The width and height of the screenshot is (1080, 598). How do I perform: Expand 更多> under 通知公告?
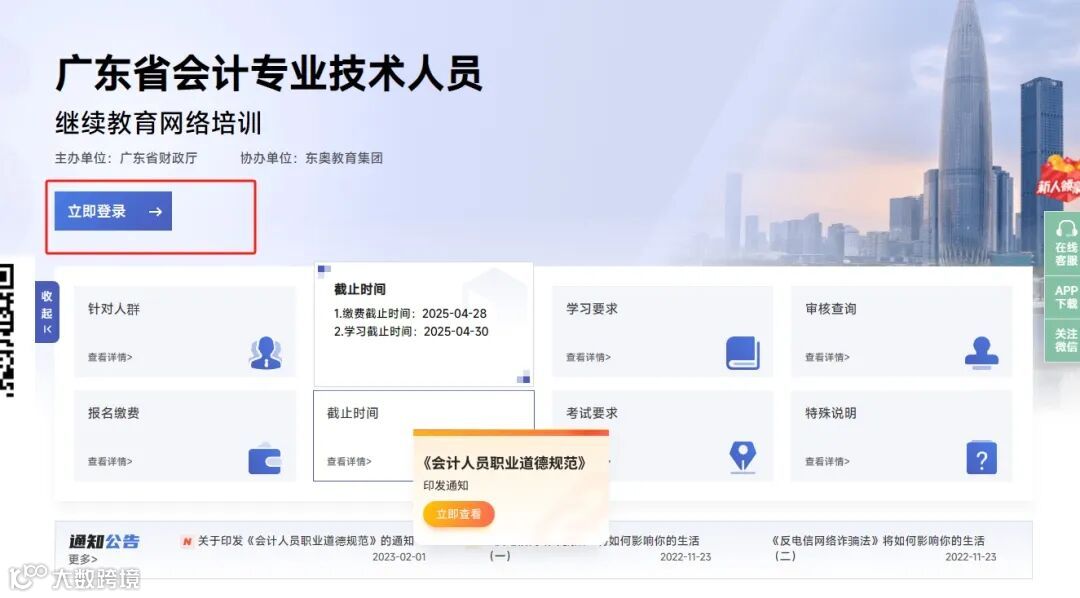click(x=83, y=559)
